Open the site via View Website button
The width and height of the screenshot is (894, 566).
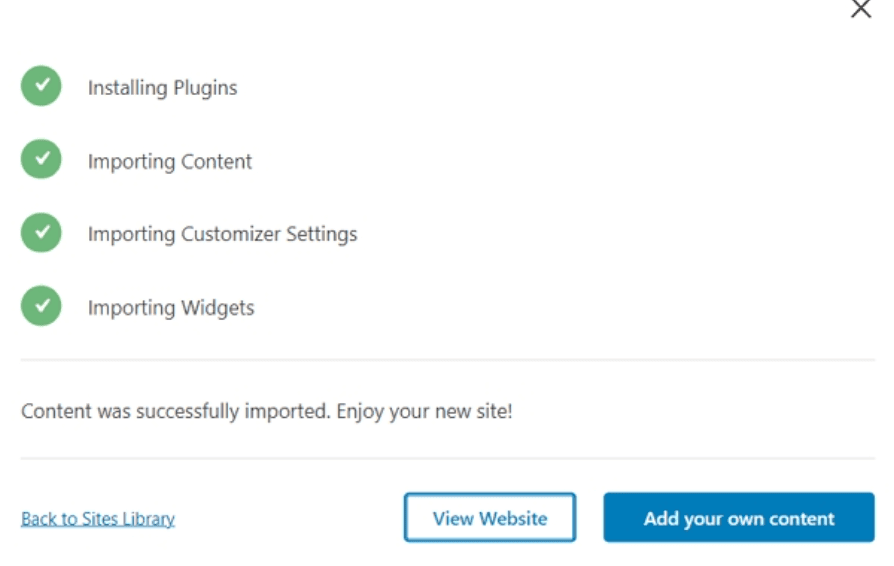click(x=490, y=518)
